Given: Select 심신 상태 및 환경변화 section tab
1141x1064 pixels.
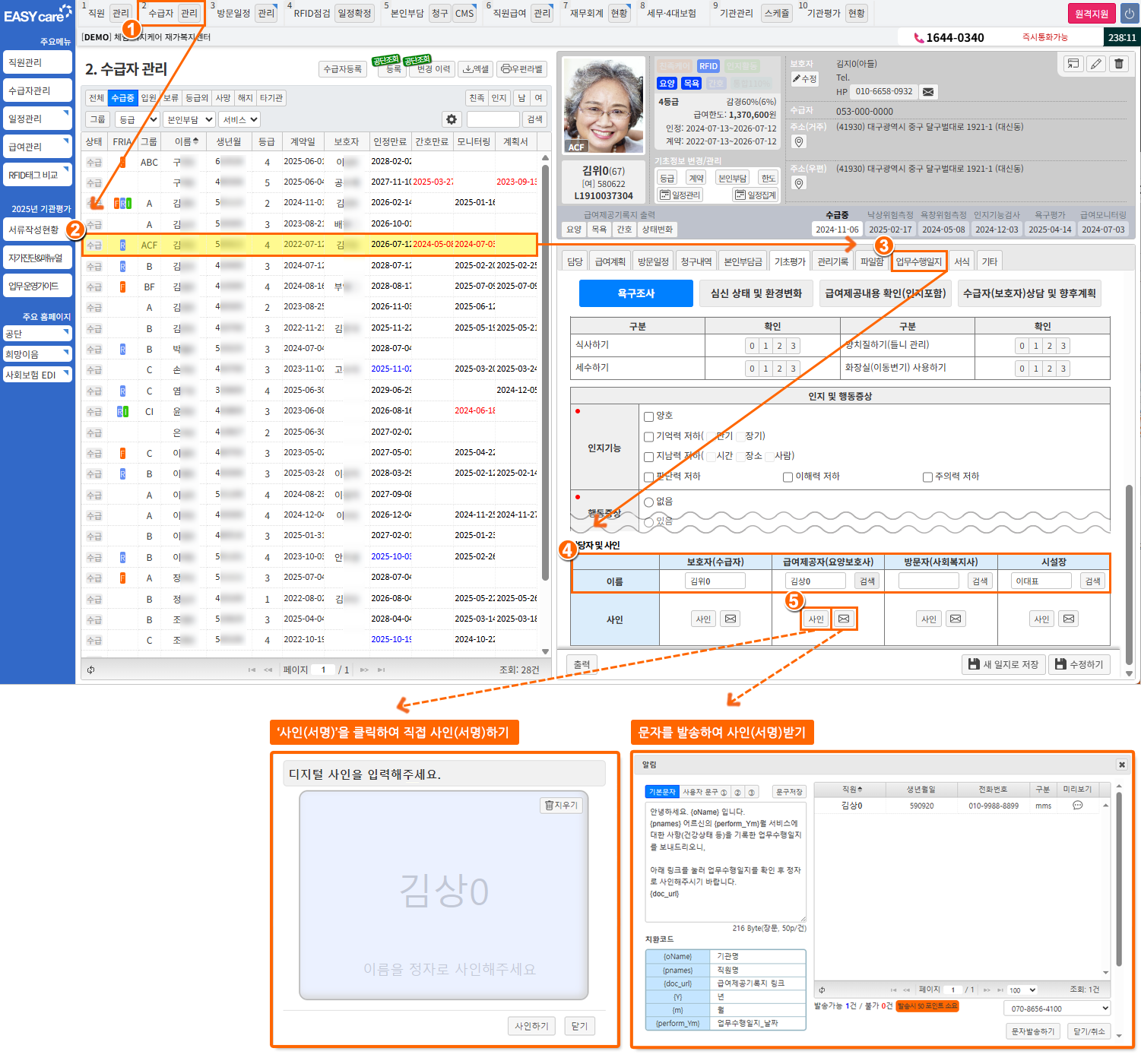Looking at the screenshot, I should click(756, 293).
